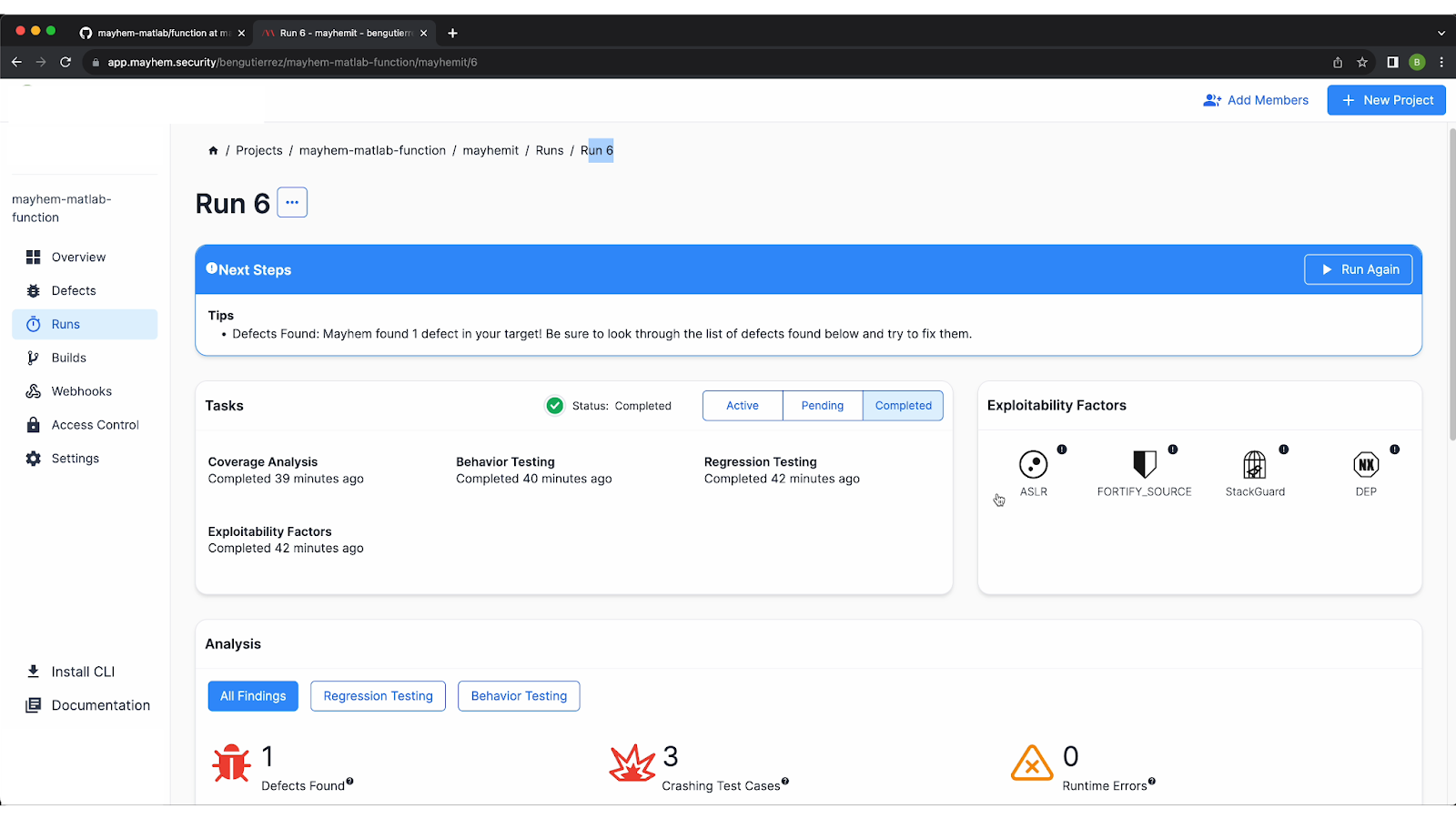Open mayhem-matlab-function breadcrumb link
The image size is (1456, 819).
coord(372,151)
